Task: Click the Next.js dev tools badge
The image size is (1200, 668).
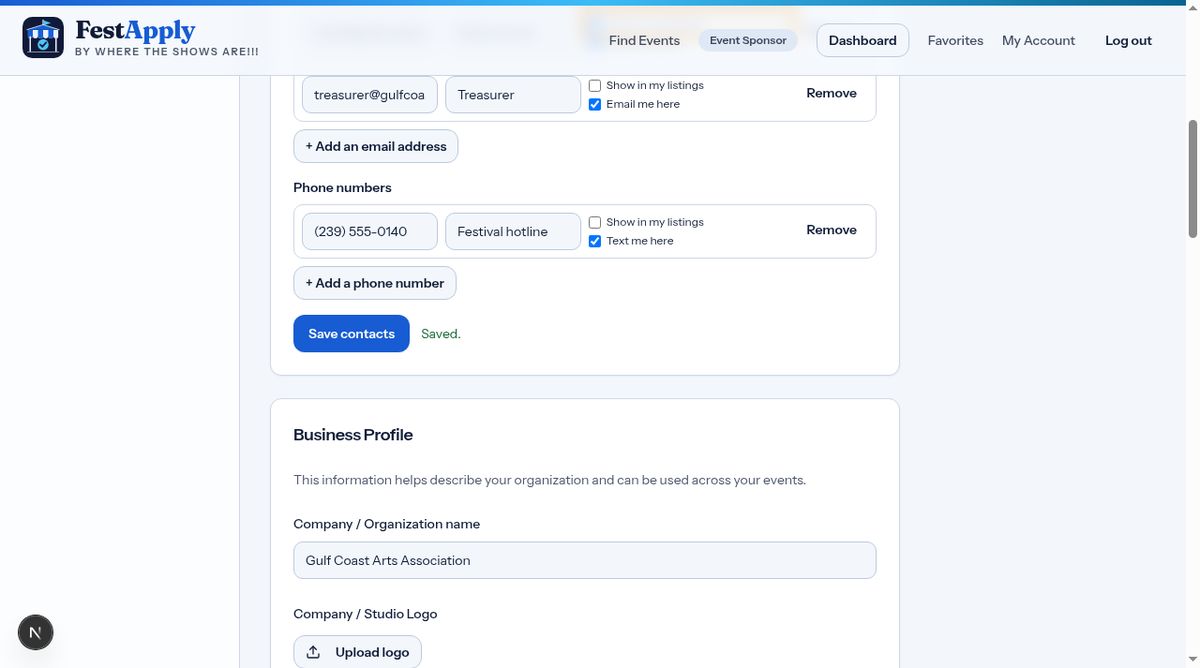Action: click(x=36, y=632)
